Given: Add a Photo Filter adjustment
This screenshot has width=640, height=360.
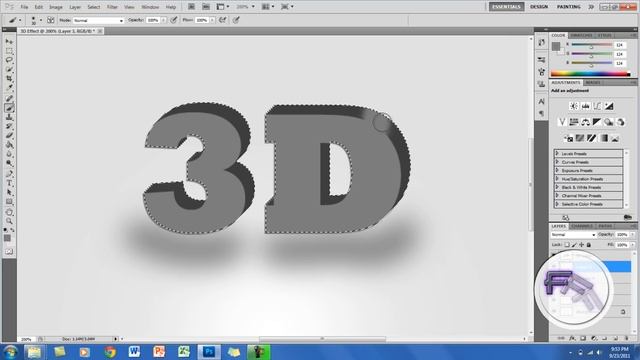Looking at the screenshot, I should (x=609, y=122).
